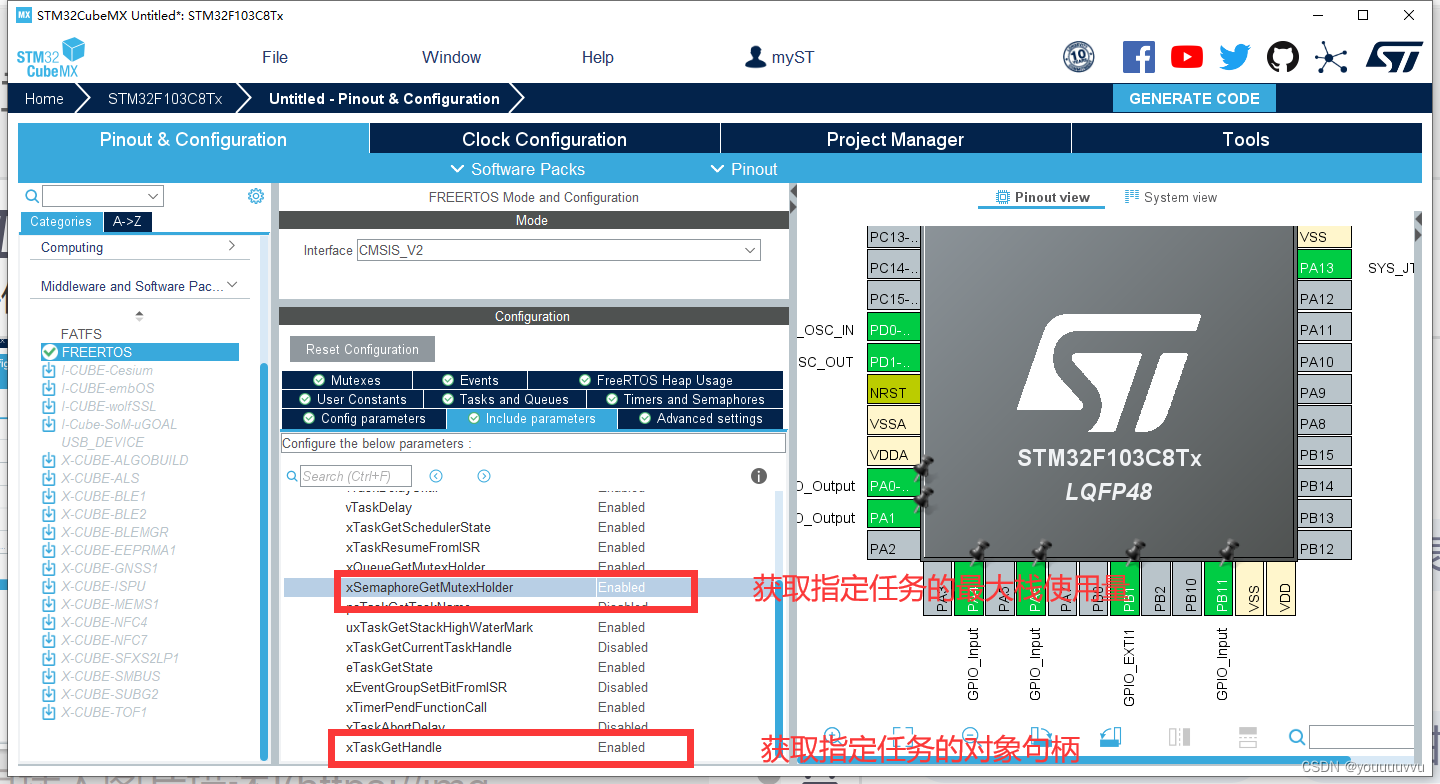
Task: Open the Facebook icon link
Action: coord(1139,57)
